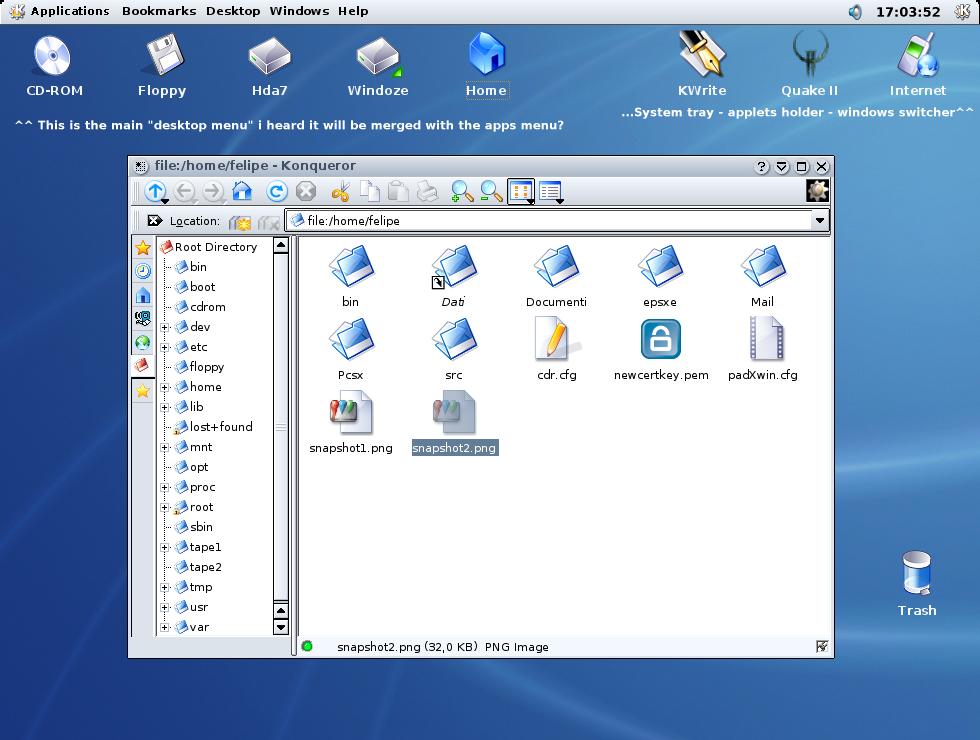Expand the dev tree node
980x740 pixels.
click(x=165, y=327)
